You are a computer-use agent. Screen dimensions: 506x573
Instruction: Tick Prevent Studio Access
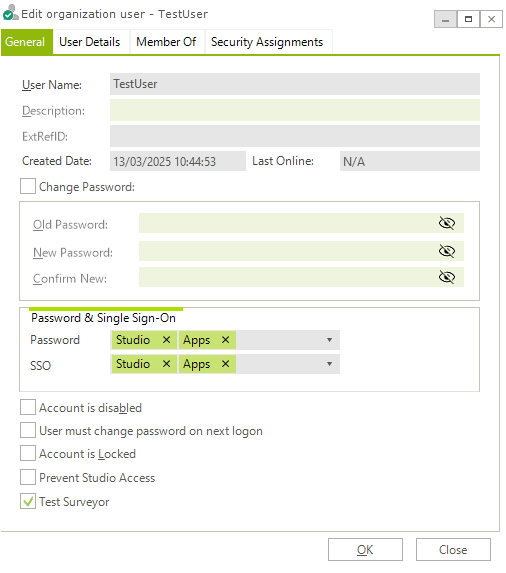click(x=28, y=477)
